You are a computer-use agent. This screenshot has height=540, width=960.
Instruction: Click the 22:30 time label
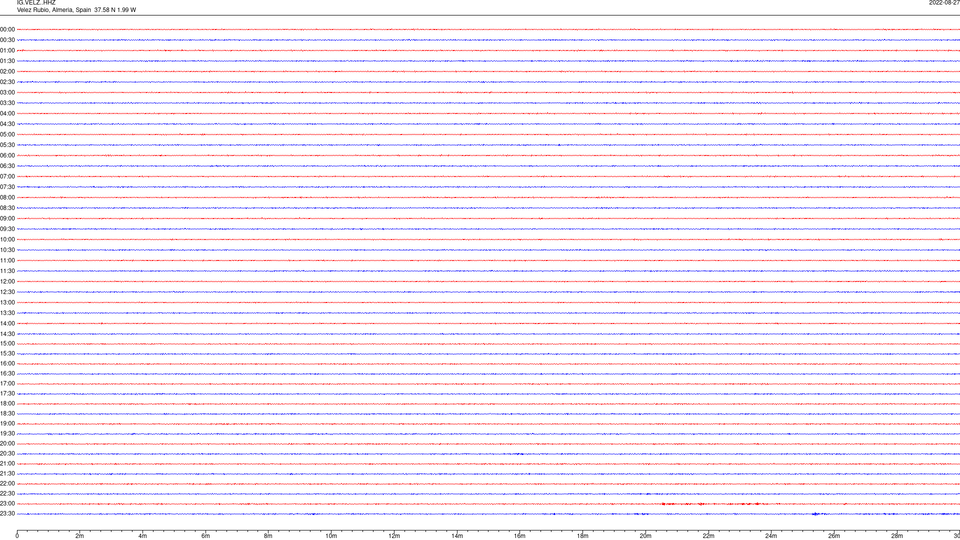click(x=7, y=493)
